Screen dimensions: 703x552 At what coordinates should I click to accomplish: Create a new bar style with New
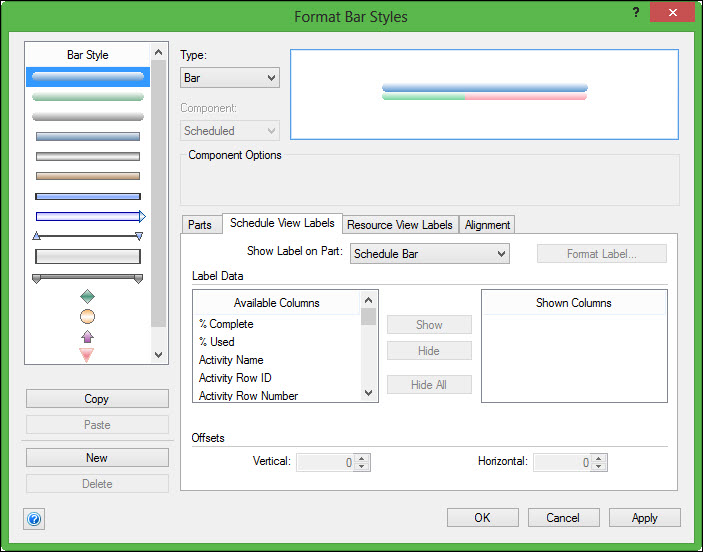[97, 458]
